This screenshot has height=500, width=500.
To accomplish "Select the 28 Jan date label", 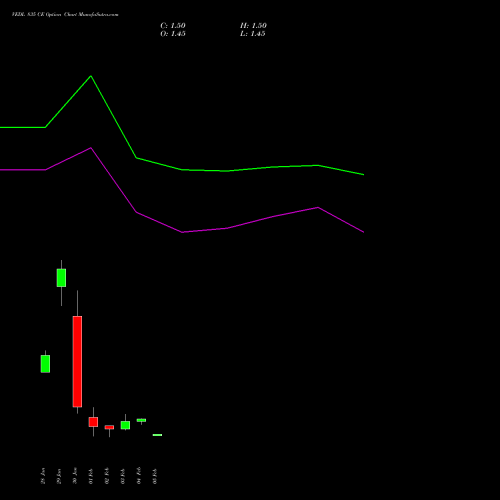I will [x=43, y=476].
